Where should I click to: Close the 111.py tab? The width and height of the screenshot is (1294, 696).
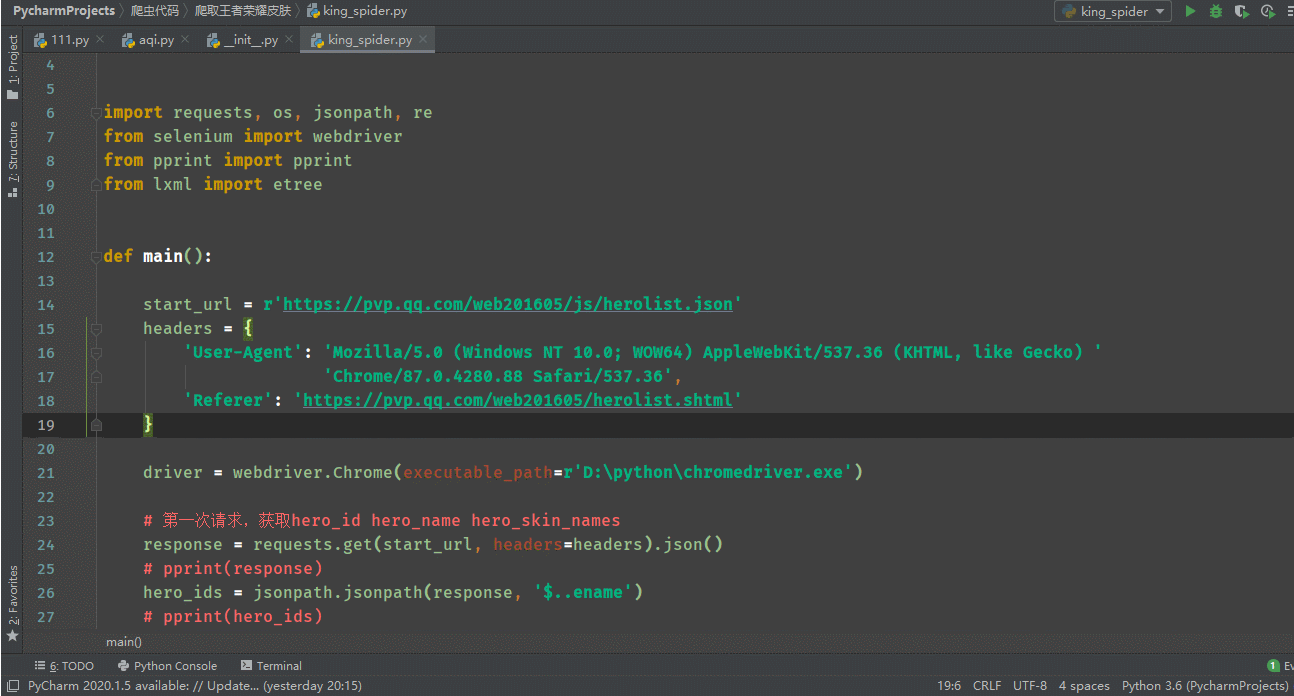point(100,40)
